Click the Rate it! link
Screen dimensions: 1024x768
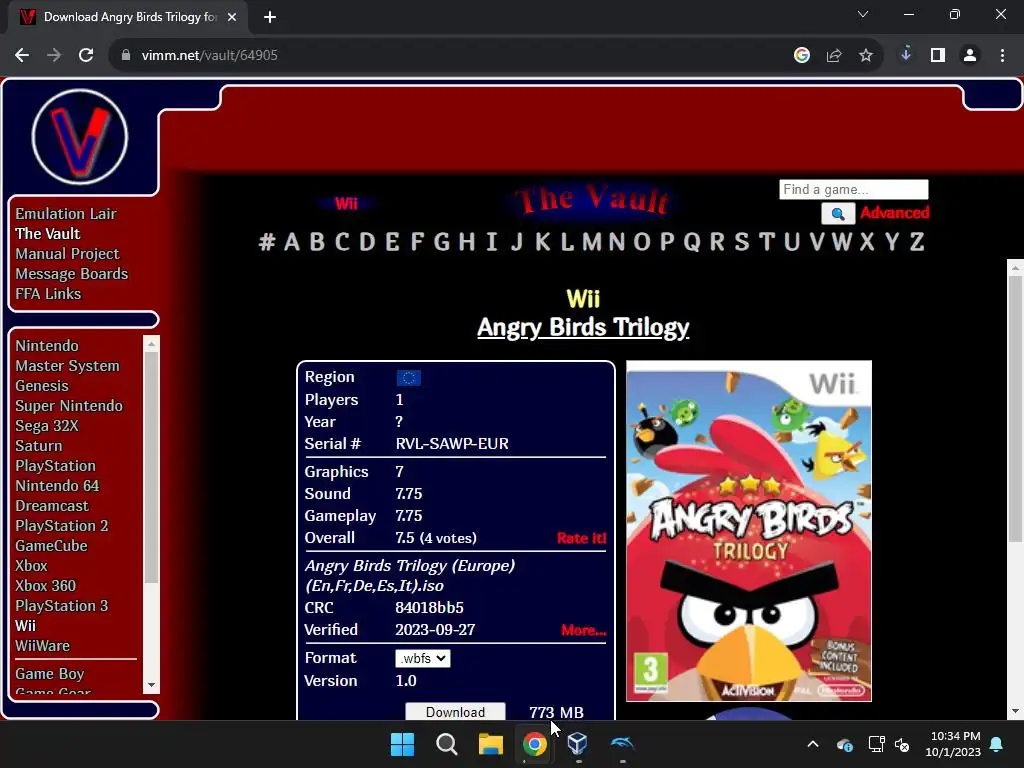(581, 538)
